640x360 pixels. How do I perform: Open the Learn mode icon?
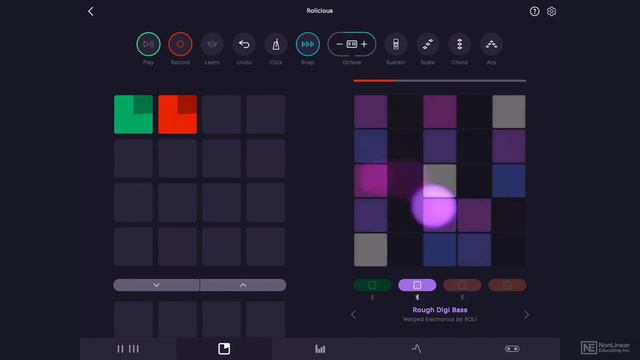212,44
